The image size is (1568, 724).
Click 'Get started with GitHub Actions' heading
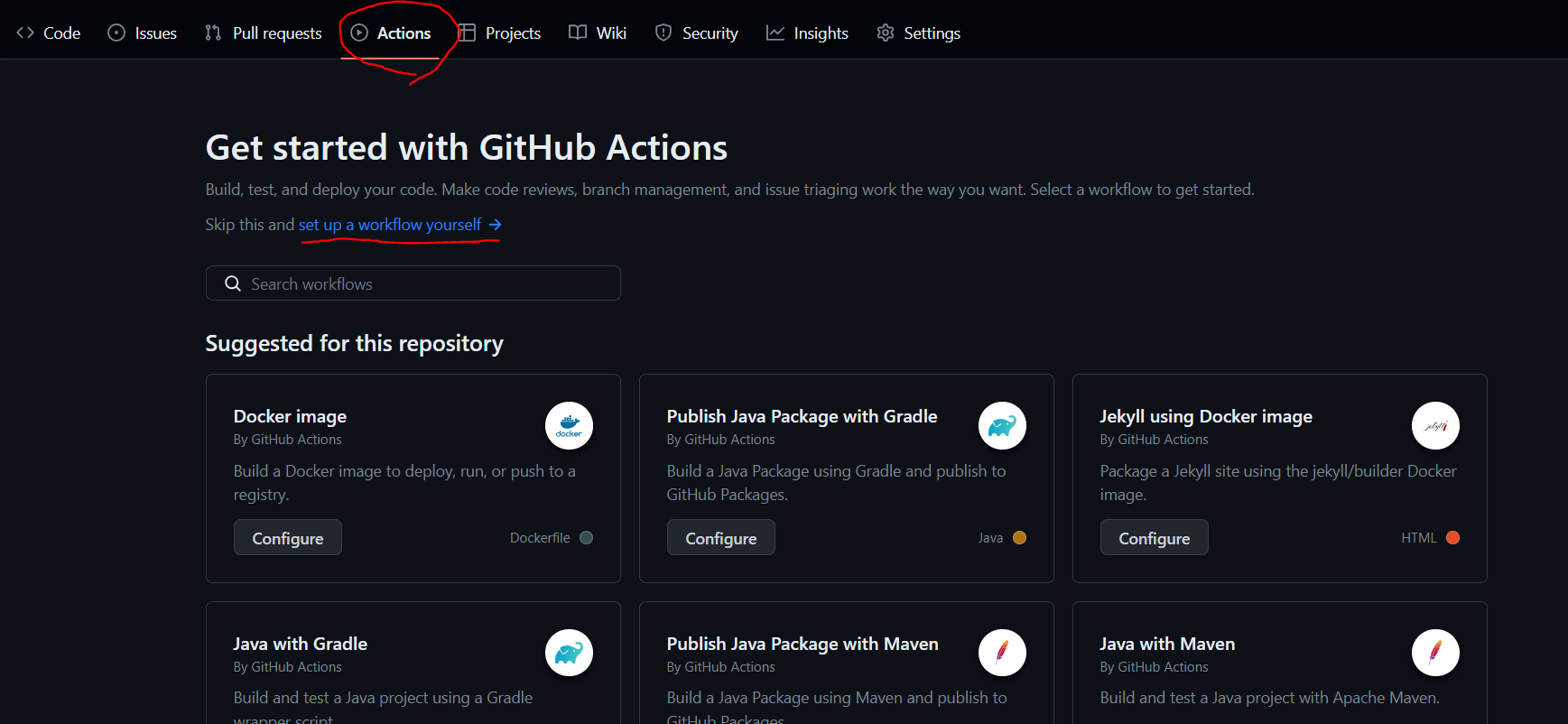click(x=467, y=147)
